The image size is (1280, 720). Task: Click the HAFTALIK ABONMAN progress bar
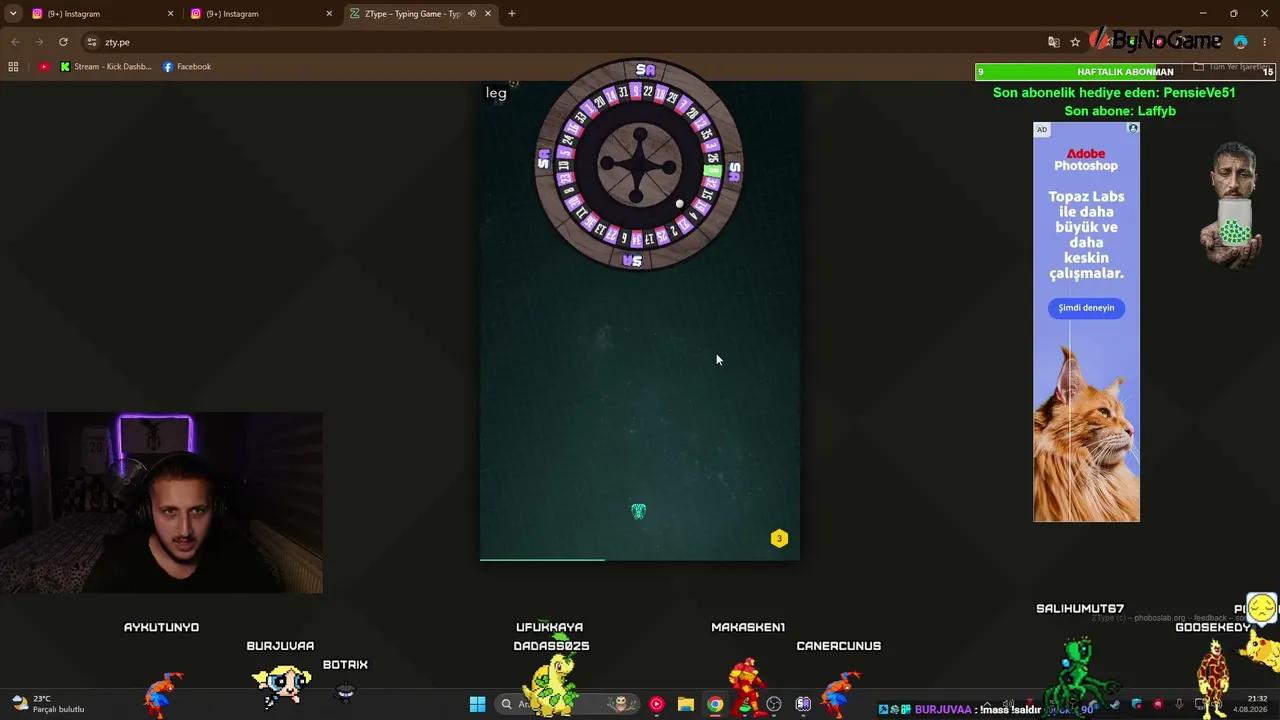pyautogui.click(x=1125, y=72)
